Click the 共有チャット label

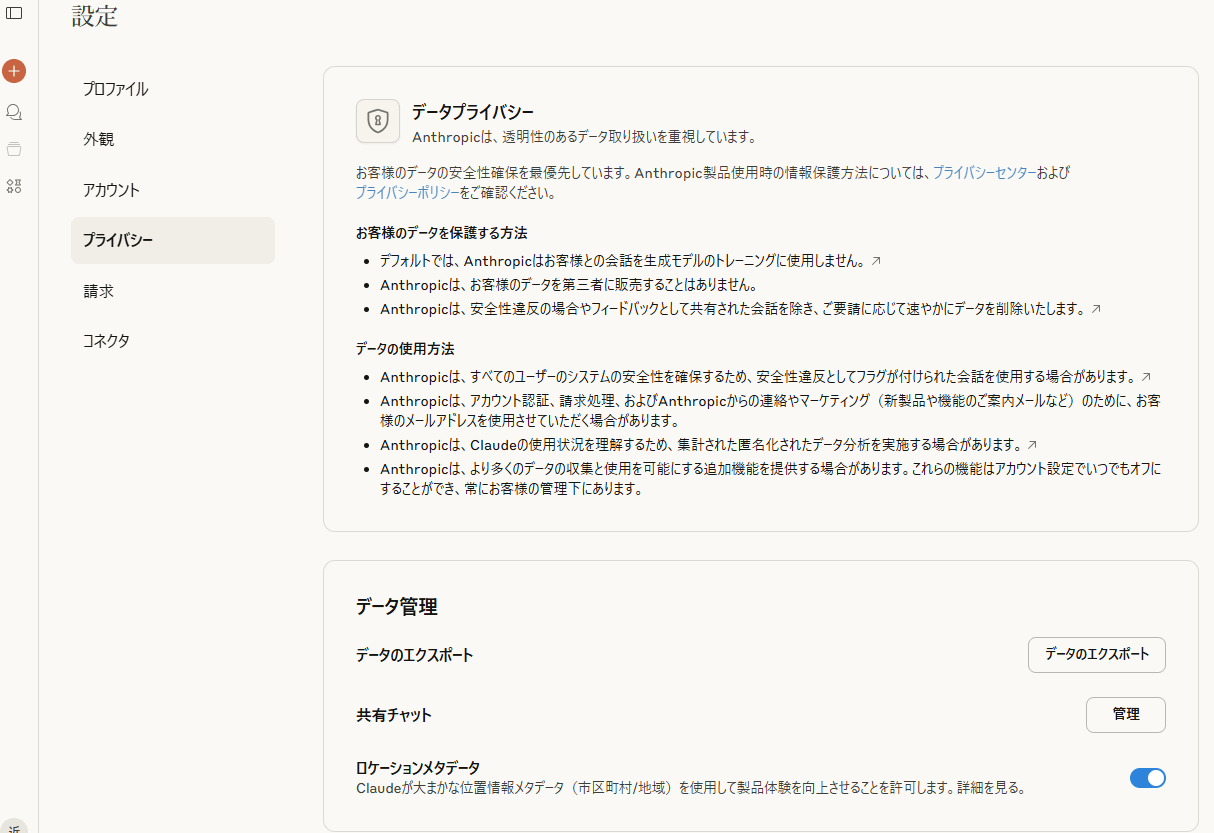394,716
